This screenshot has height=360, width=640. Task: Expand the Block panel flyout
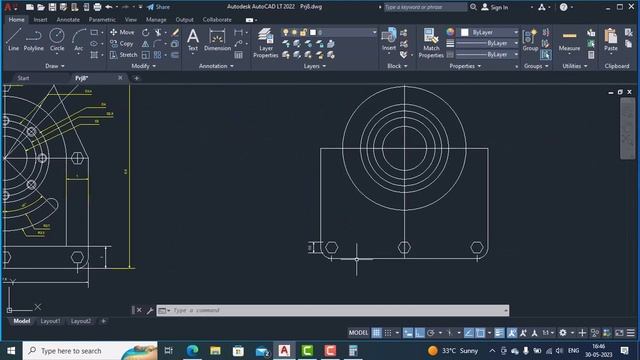coord(398,66)
